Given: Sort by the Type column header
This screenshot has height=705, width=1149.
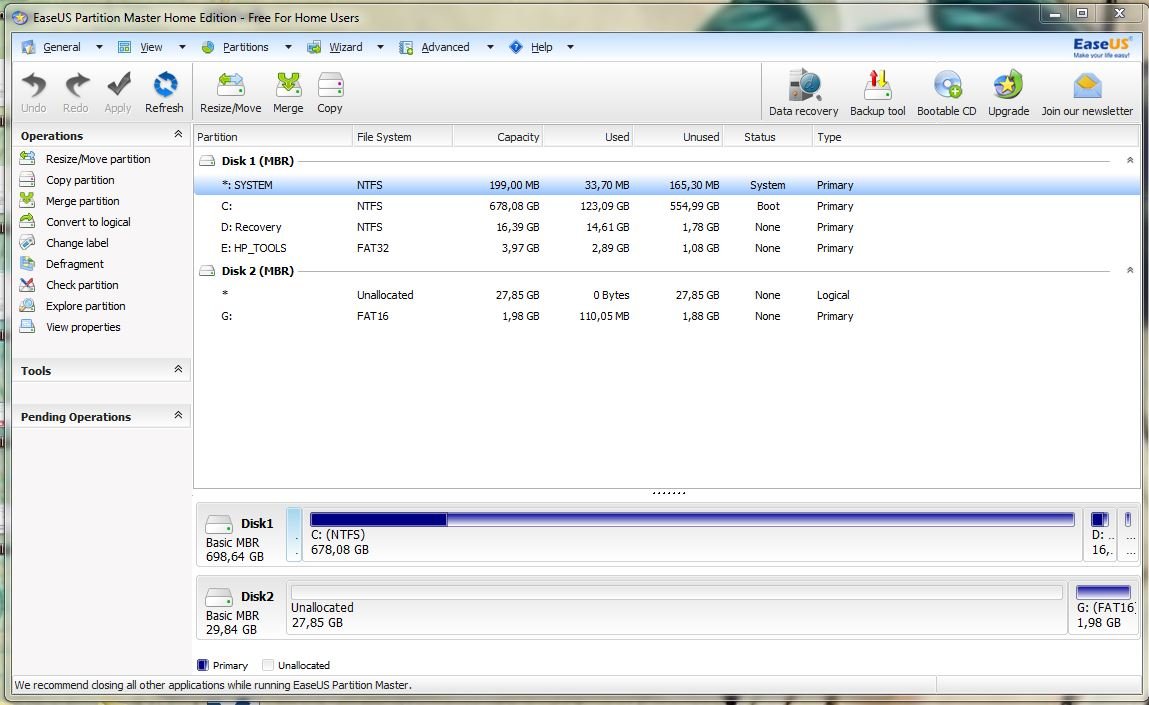Looking at the screenshot, I should click(x=976, y=137).
